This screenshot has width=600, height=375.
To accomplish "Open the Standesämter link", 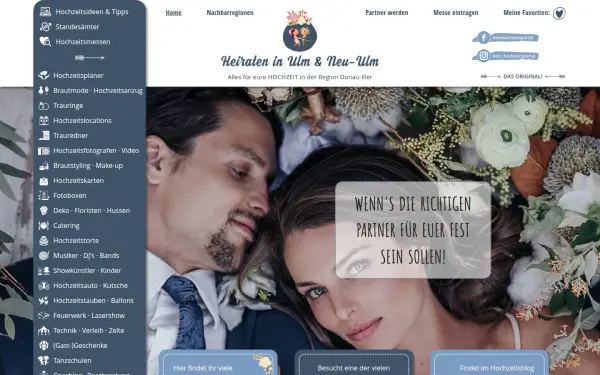I will pyautogui.click(x=77, y=26).
